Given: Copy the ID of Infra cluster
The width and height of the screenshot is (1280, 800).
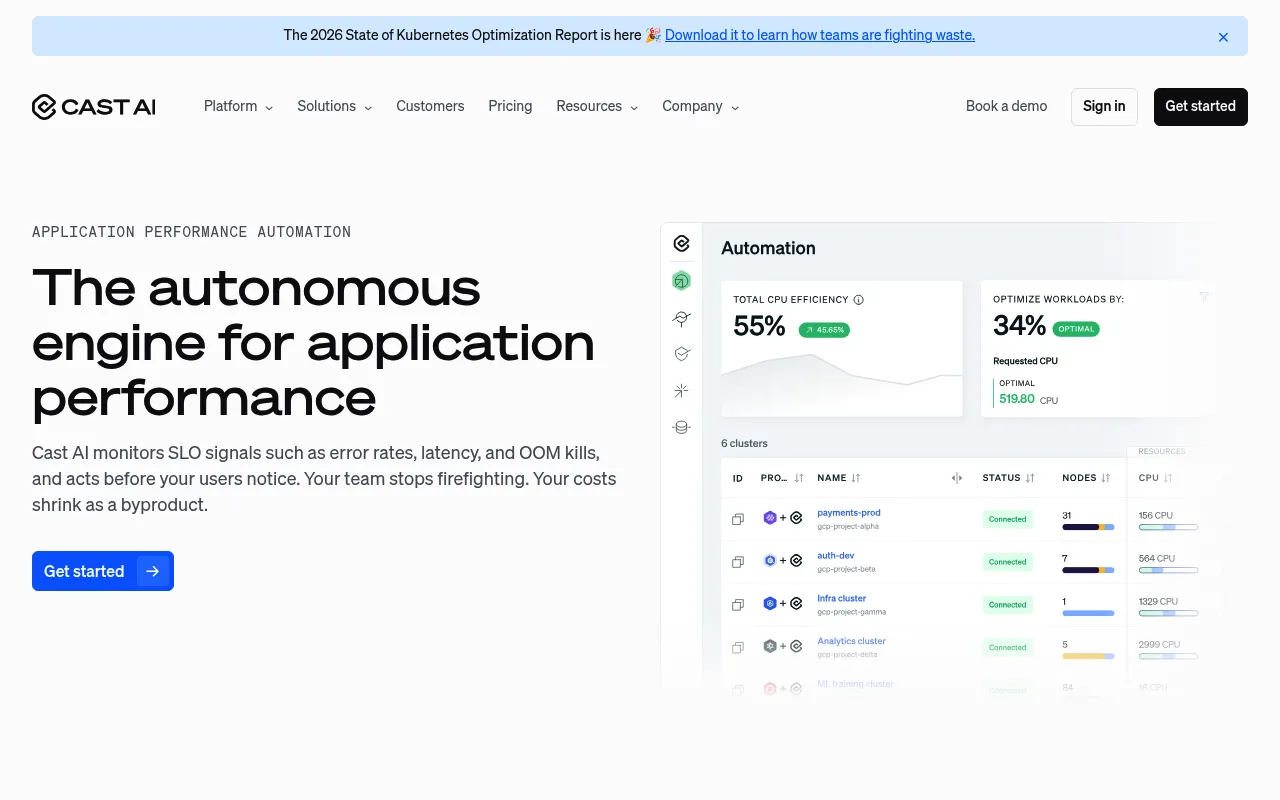Looking at the screenshot, I should 738,605.
